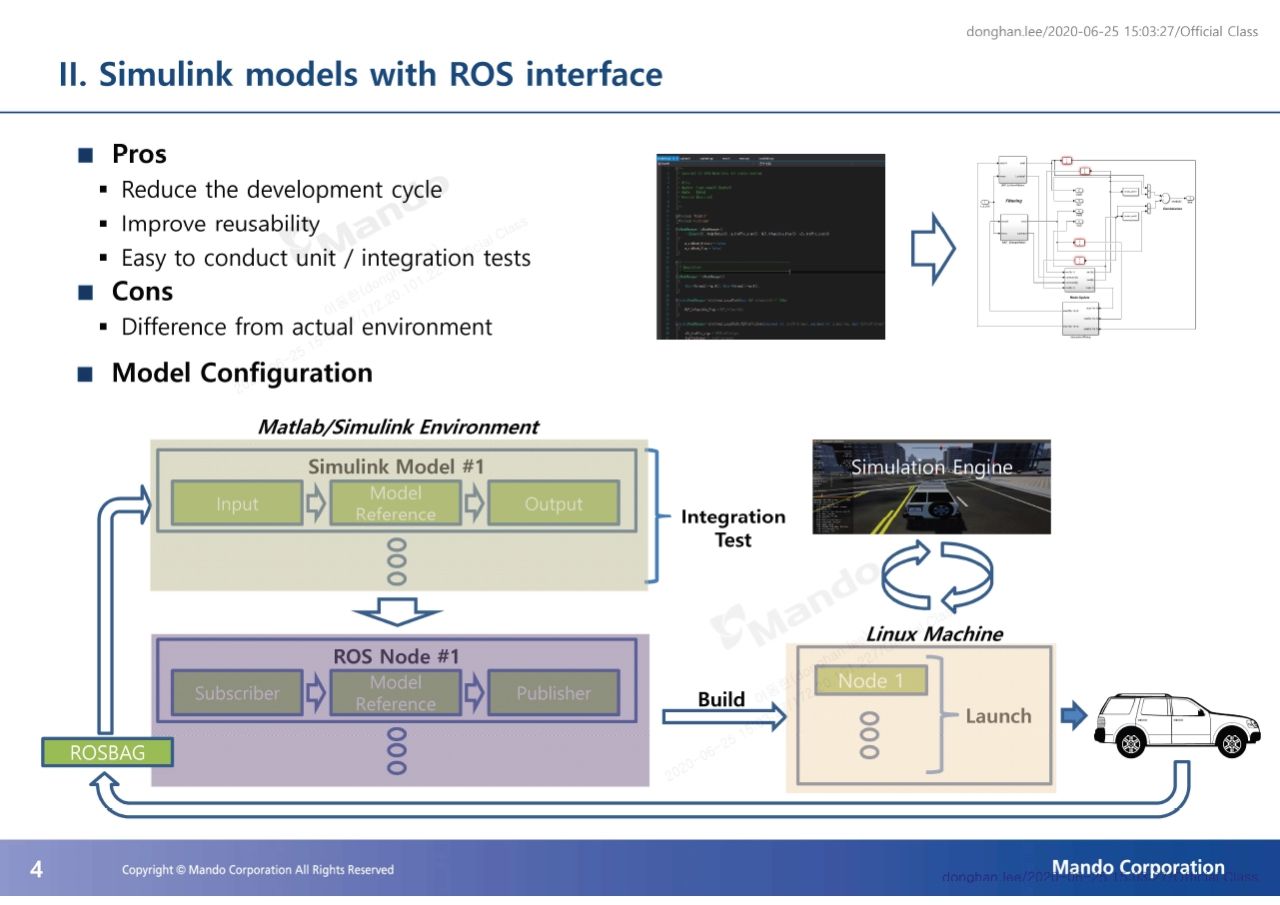Select the green 'Input' block
This screenshot has width=1280, height=905.
(x=237, y=504)
